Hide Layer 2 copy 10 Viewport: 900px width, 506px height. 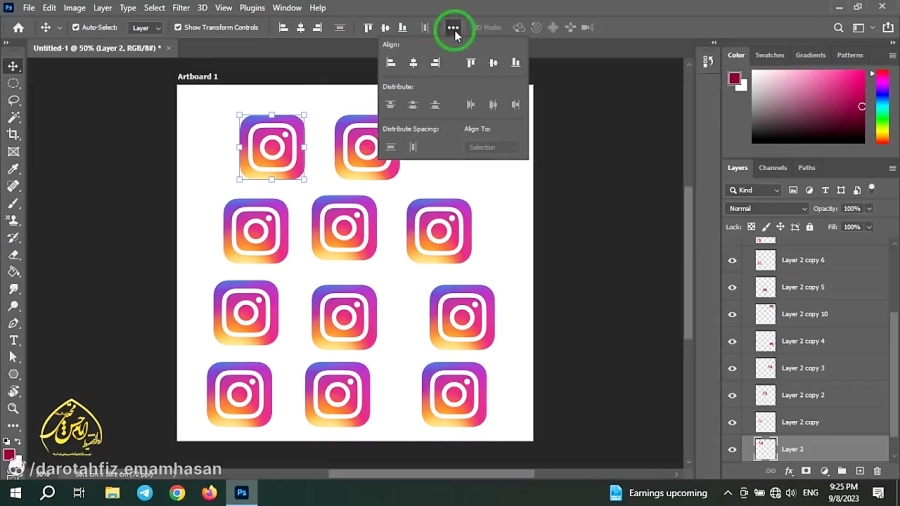732,314
